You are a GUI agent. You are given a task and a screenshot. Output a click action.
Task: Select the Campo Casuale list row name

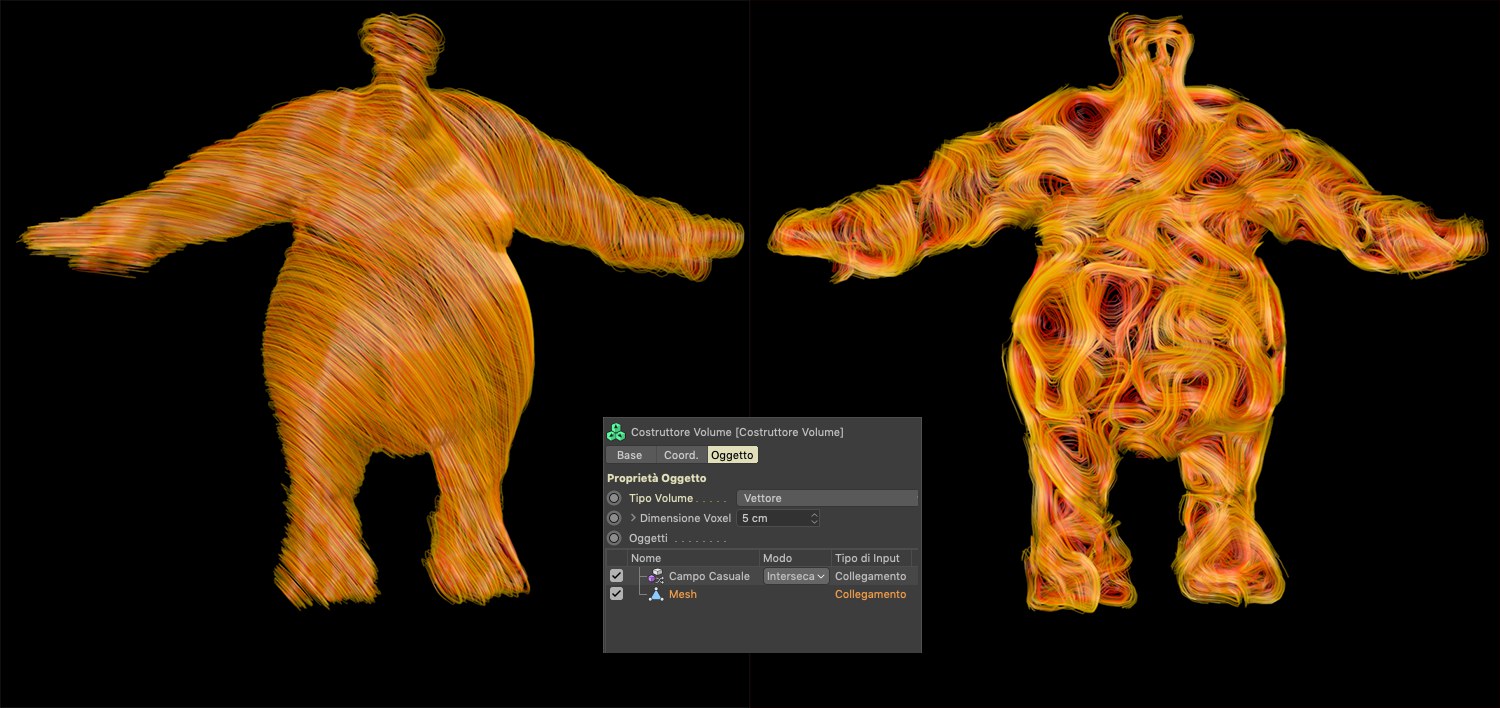[x=709, y=576]
